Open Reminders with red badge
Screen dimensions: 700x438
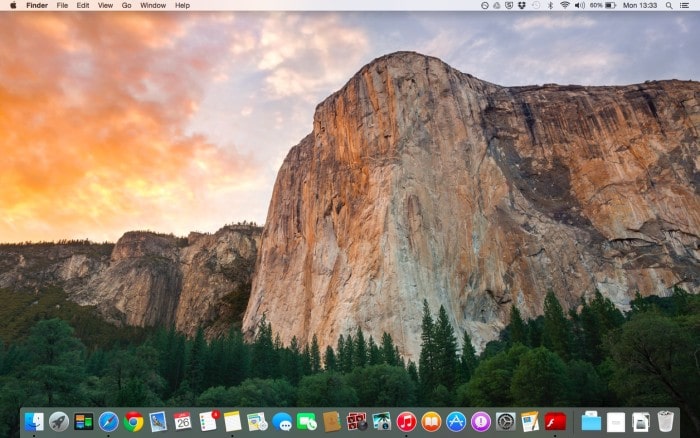[x=208, y=421]
